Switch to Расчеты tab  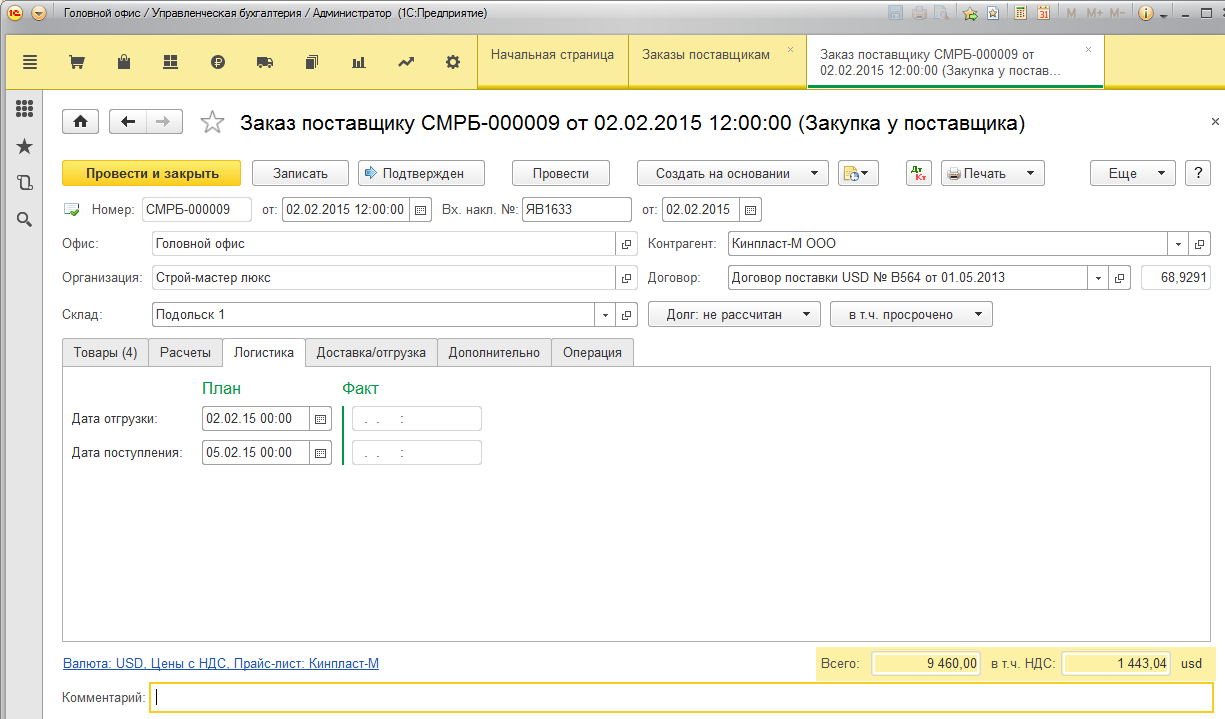click(186, 352)
